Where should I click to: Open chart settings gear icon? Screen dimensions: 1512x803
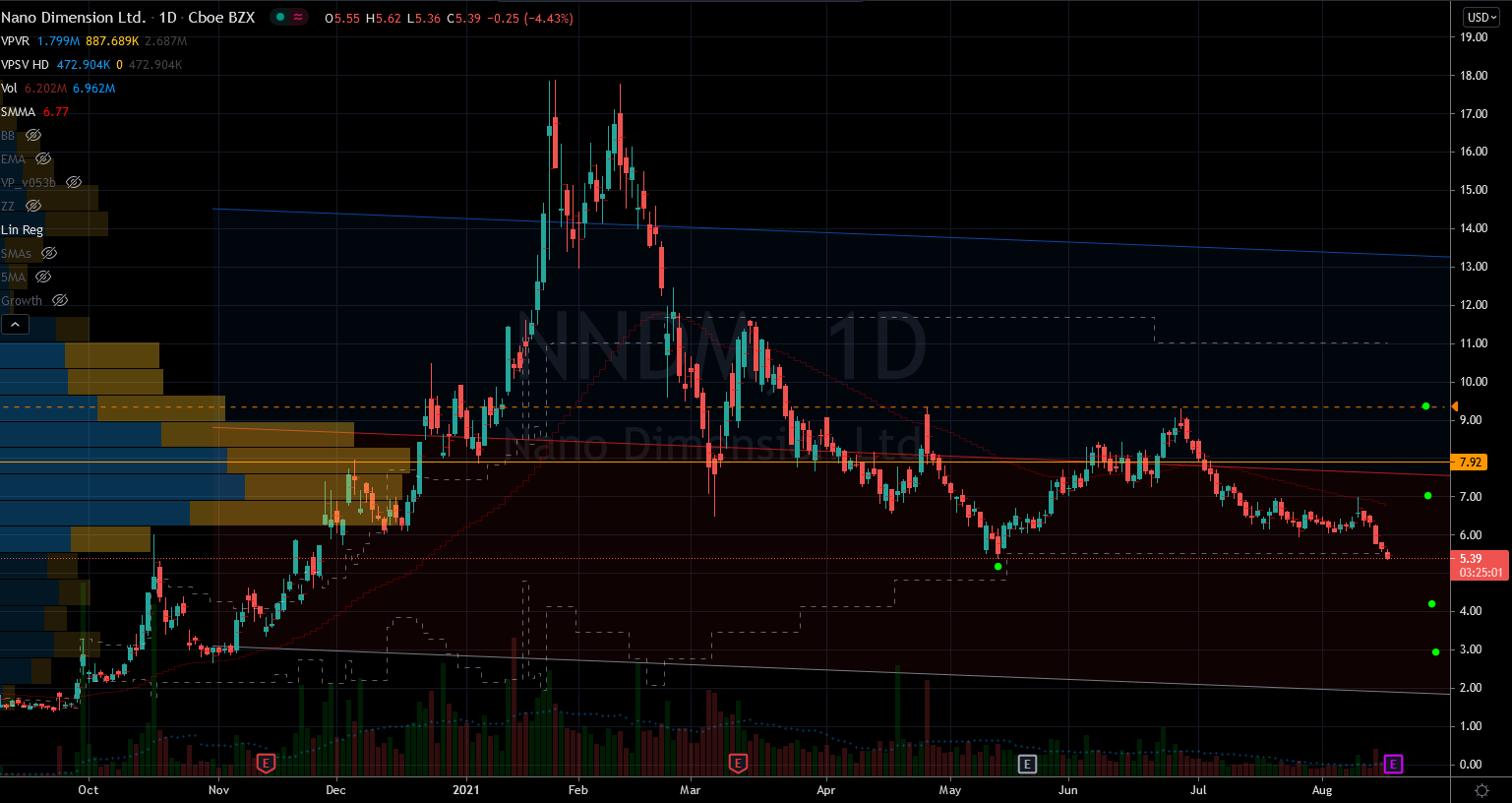click(1482, 790)
